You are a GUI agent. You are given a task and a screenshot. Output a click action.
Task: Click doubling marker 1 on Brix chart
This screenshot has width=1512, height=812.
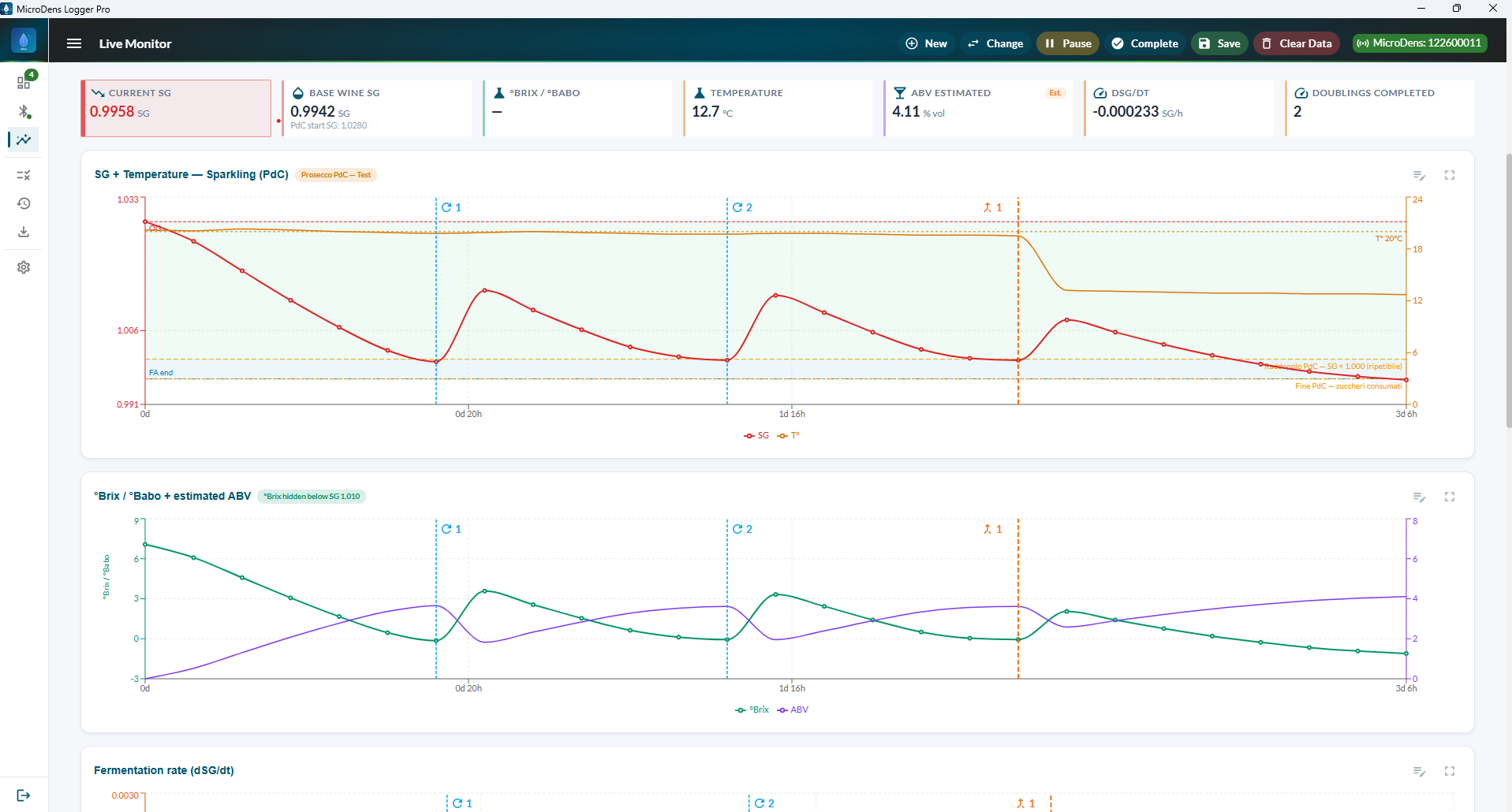click(451, 529)
